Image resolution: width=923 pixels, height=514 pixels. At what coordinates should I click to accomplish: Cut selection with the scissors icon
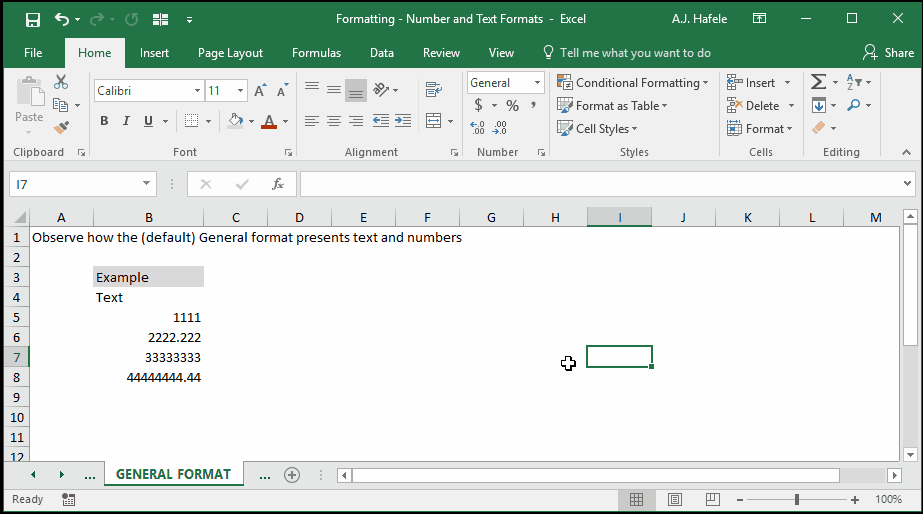pos(61,82)
